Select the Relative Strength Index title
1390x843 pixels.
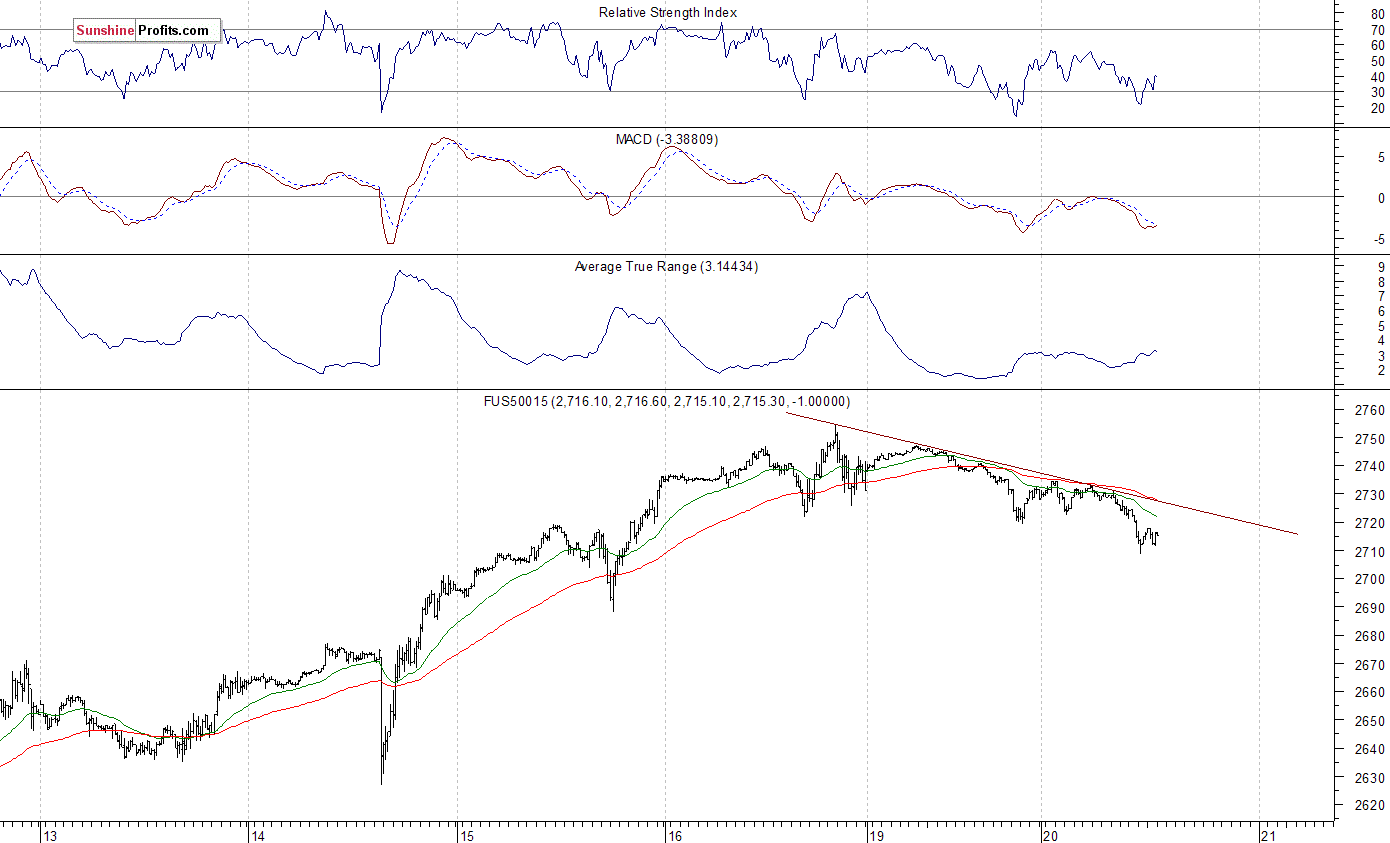(x=668, y=12)
